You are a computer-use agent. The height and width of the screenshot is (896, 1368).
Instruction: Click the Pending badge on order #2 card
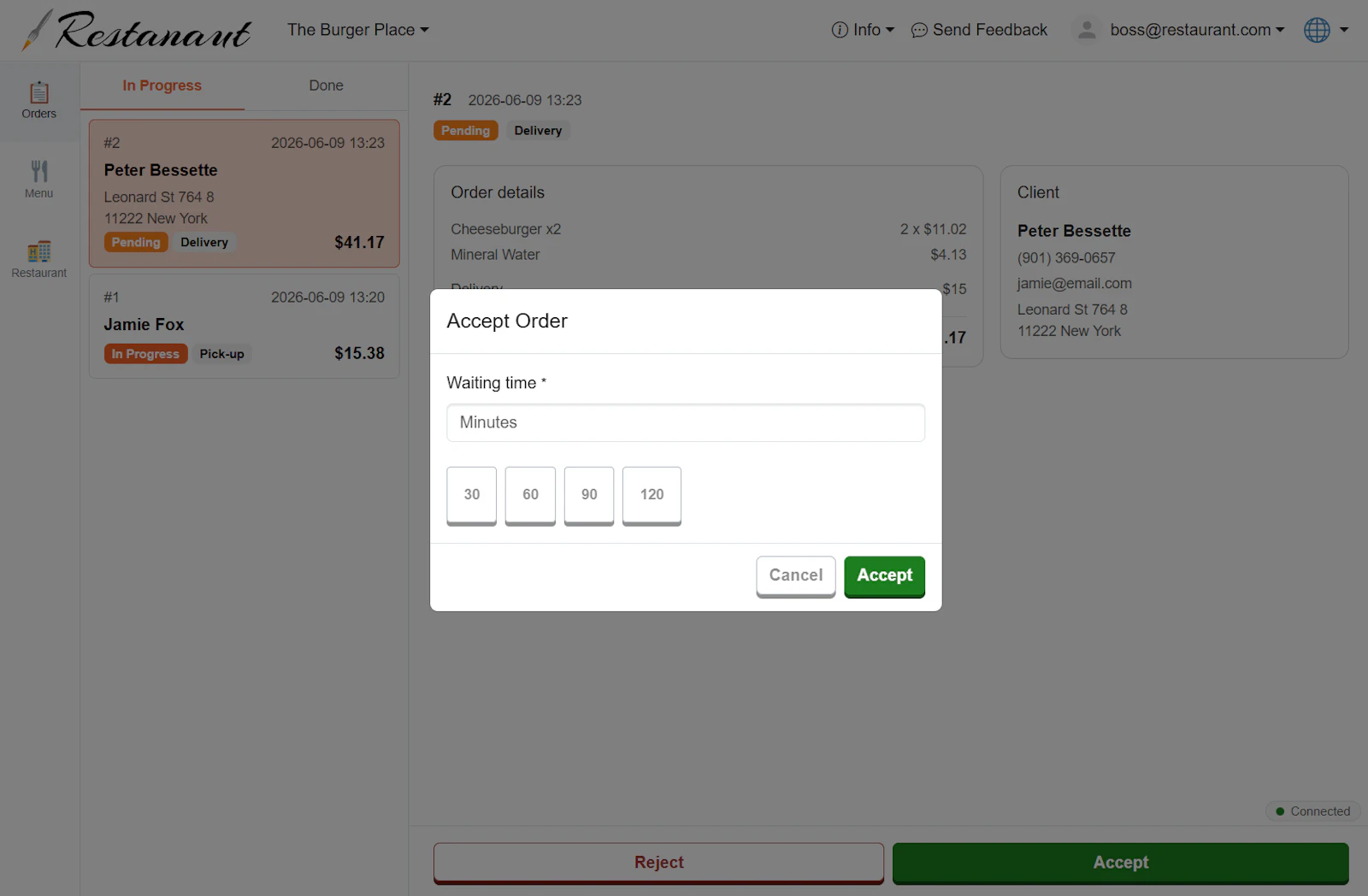[x=136, y=243]
